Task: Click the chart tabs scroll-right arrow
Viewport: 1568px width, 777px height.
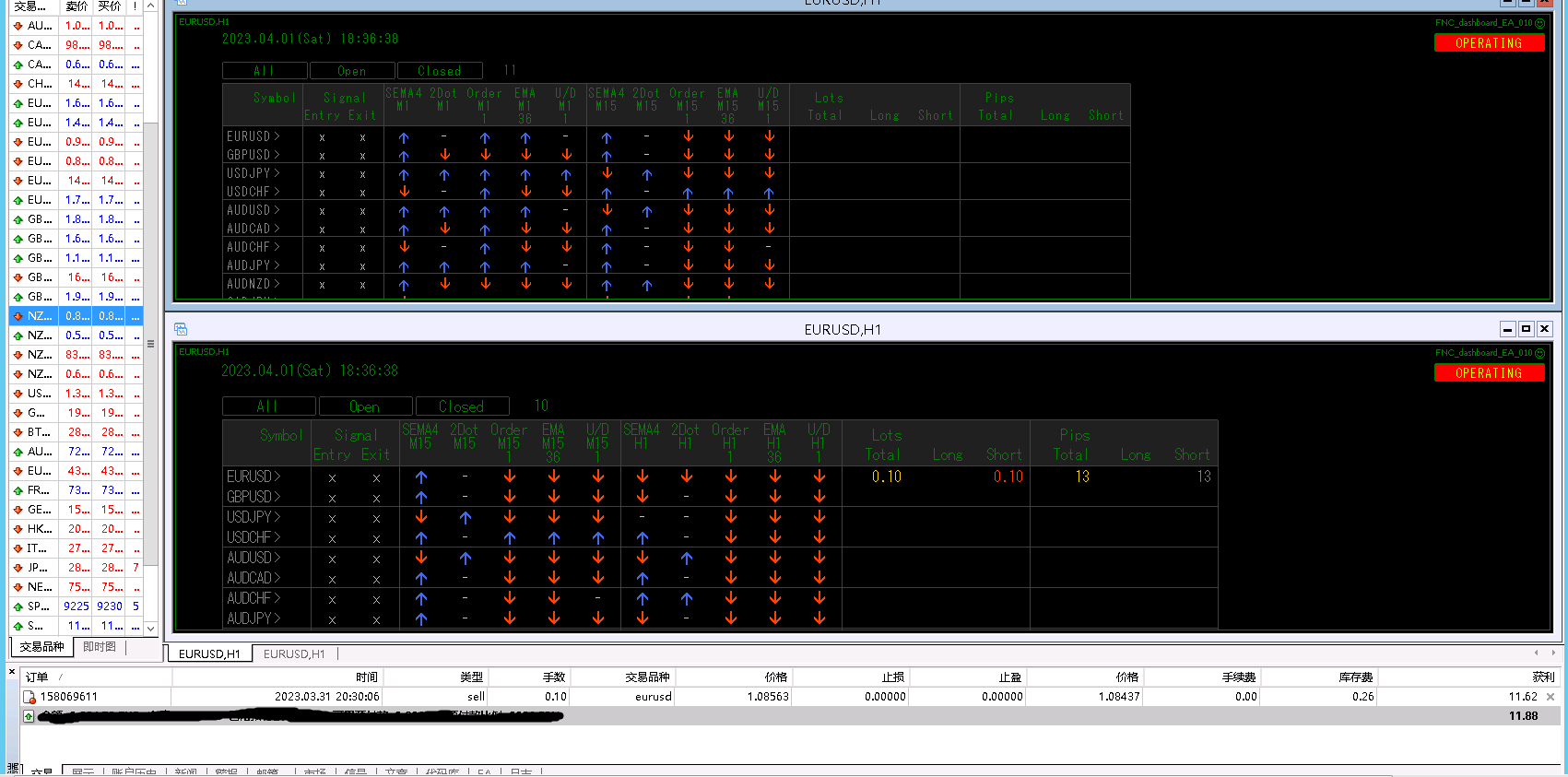Action: tap(1554, 653)
